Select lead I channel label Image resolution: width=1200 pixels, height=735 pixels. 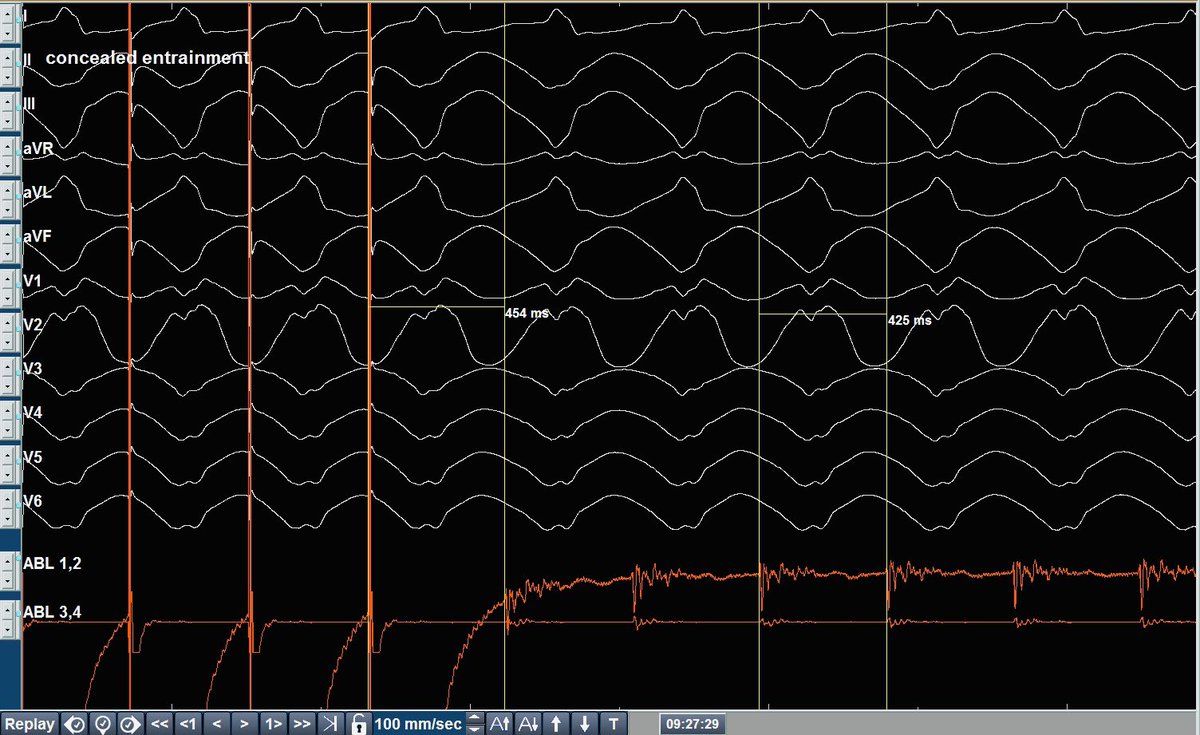tap(25, 17)
